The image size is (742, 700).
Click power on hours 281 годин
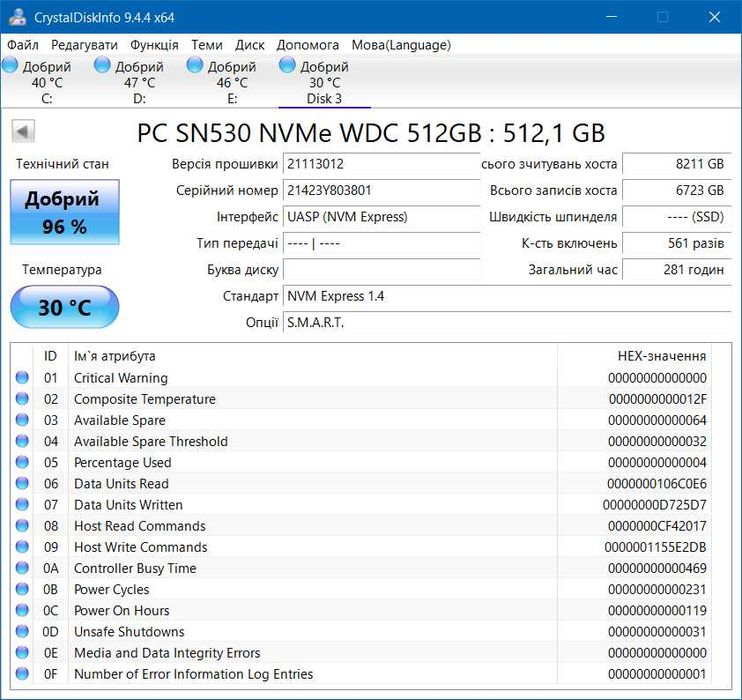(677, 270)
